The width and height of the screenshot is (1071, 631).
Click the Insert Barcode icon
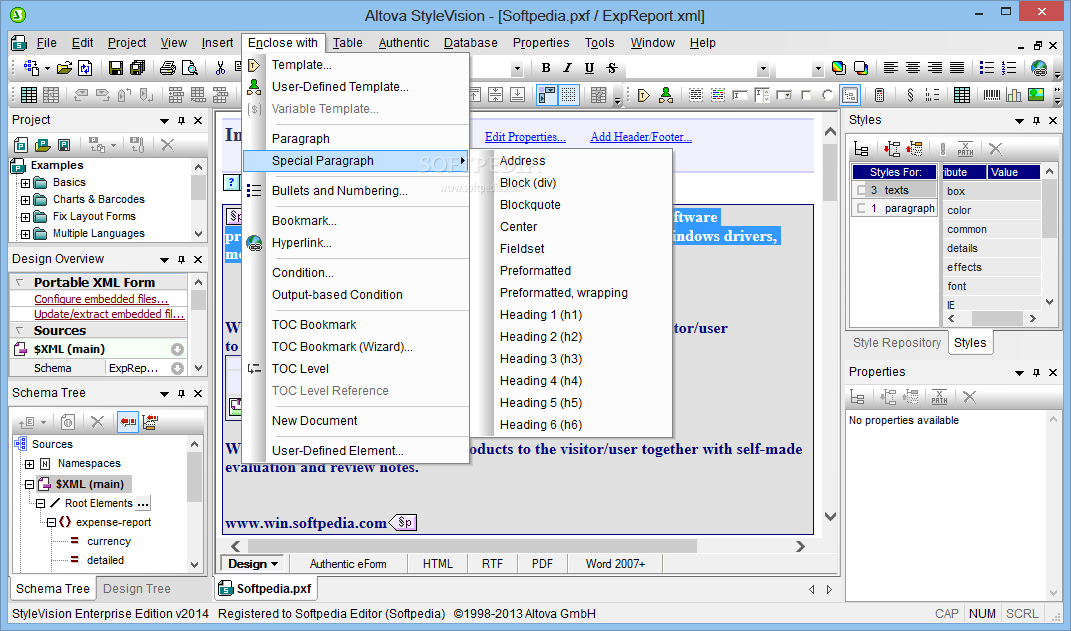[992, 95]
